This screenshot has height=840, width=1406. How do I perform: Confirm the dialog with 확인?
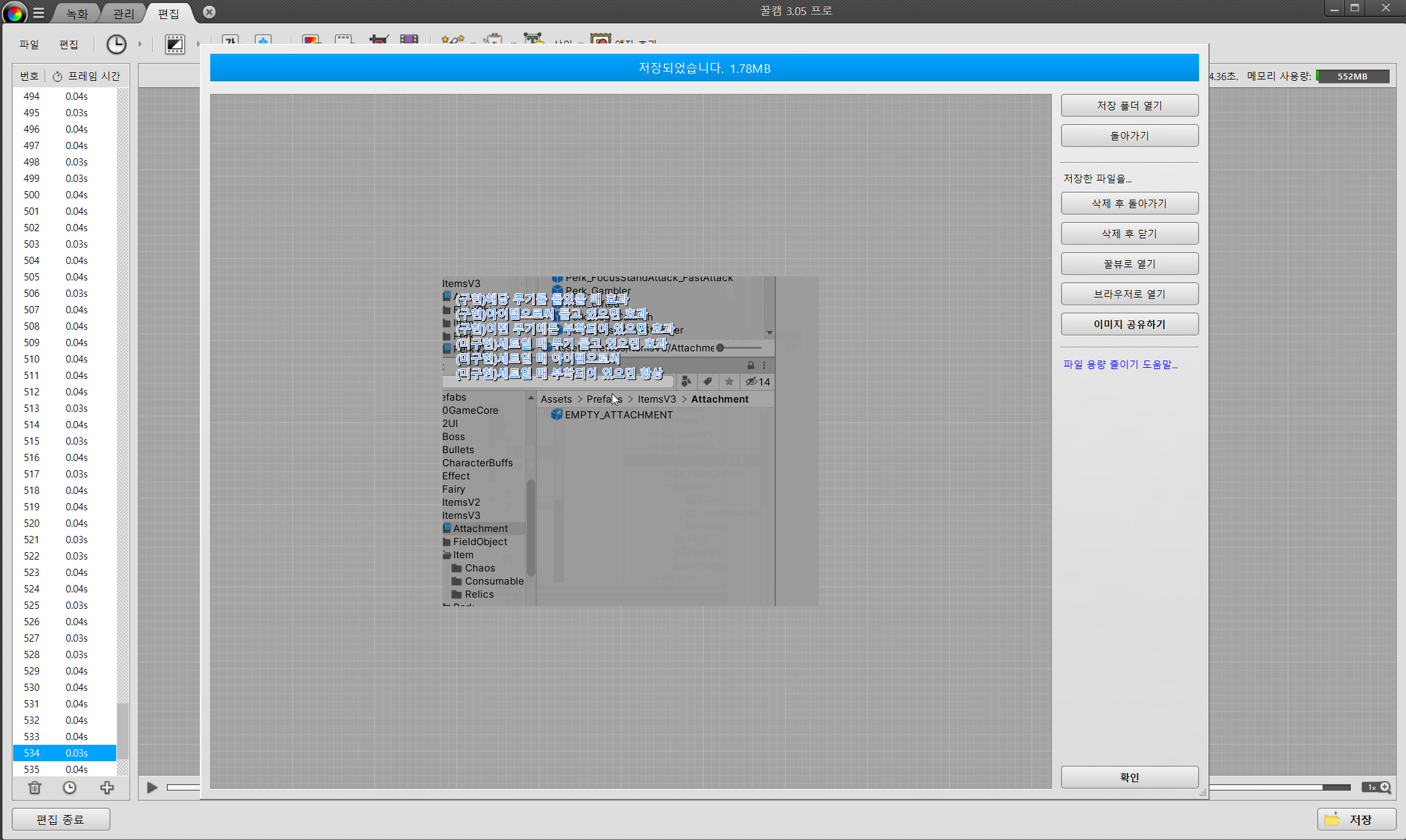[1129, 778]
